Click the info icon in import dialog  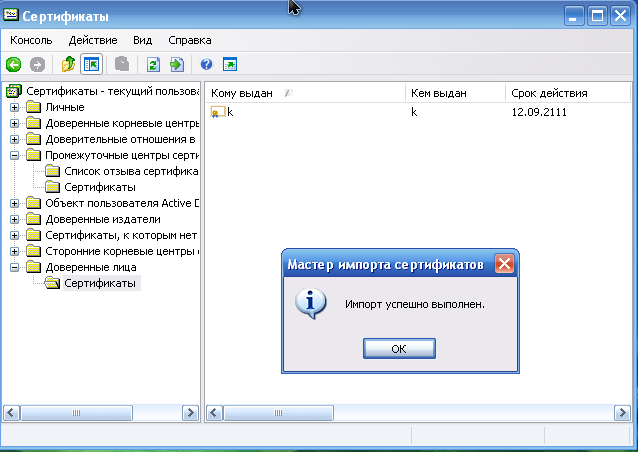[310, 304]
